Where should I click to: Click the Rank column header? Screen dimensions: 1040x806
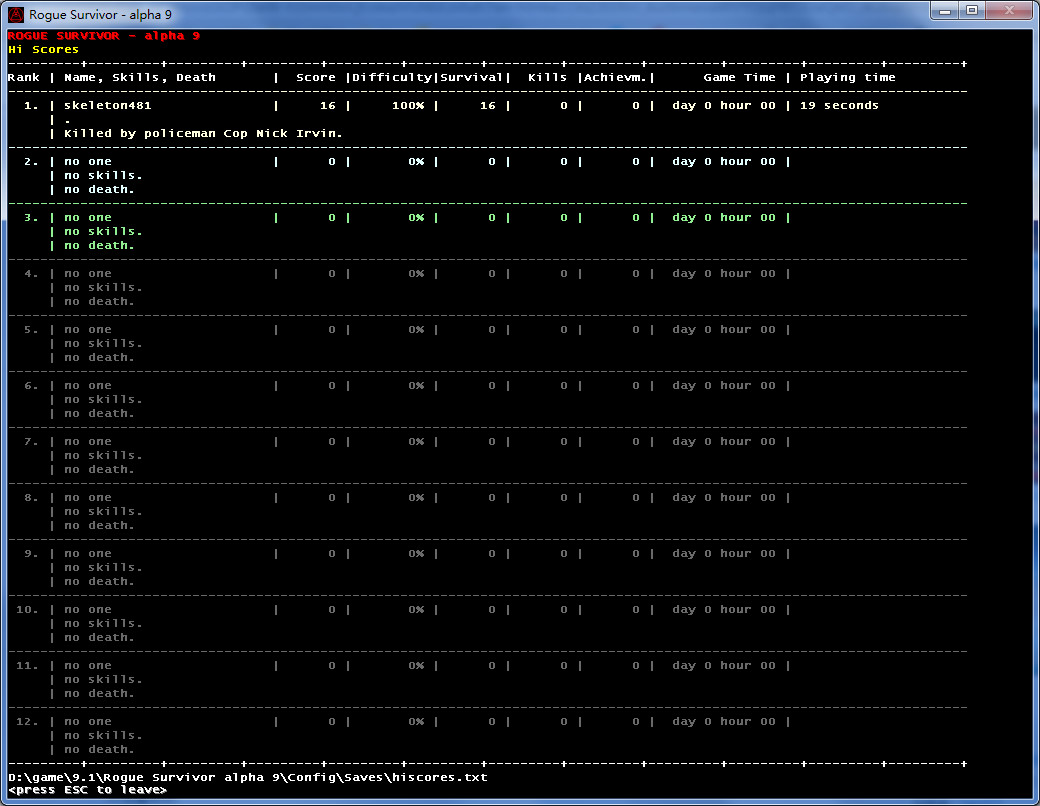[24, 77]
